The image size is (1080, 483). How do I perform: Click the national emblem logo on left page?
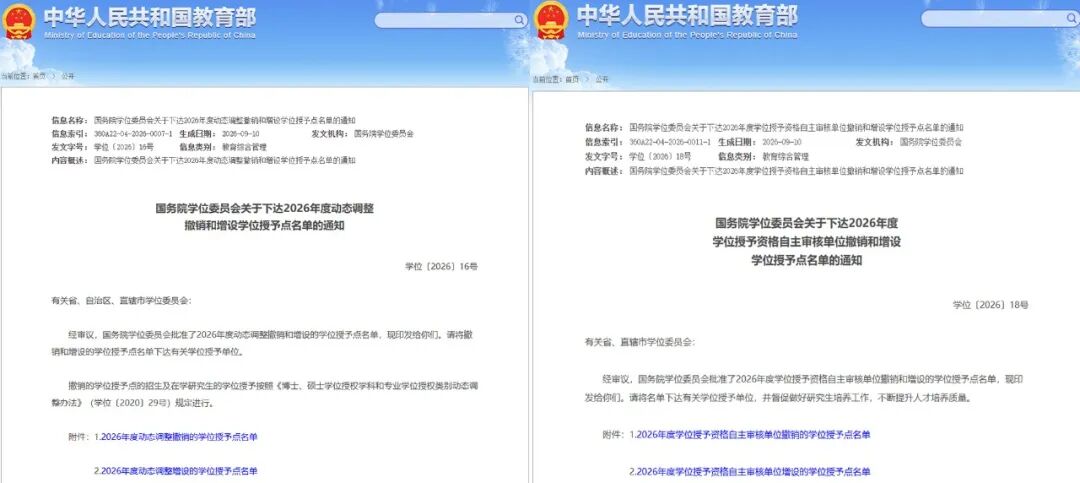[19, 22]
